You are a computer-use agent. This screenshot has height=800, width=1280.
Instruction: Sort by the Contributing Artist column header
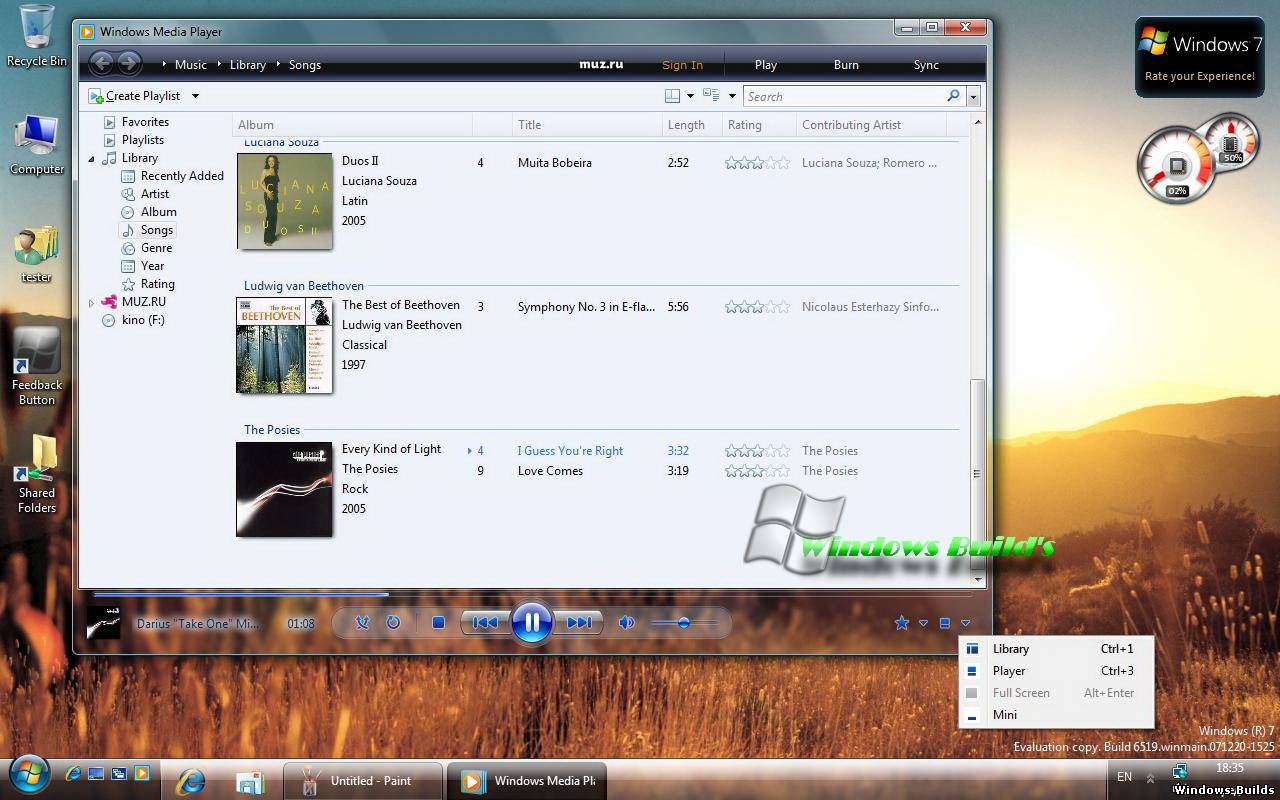point(870,125)
